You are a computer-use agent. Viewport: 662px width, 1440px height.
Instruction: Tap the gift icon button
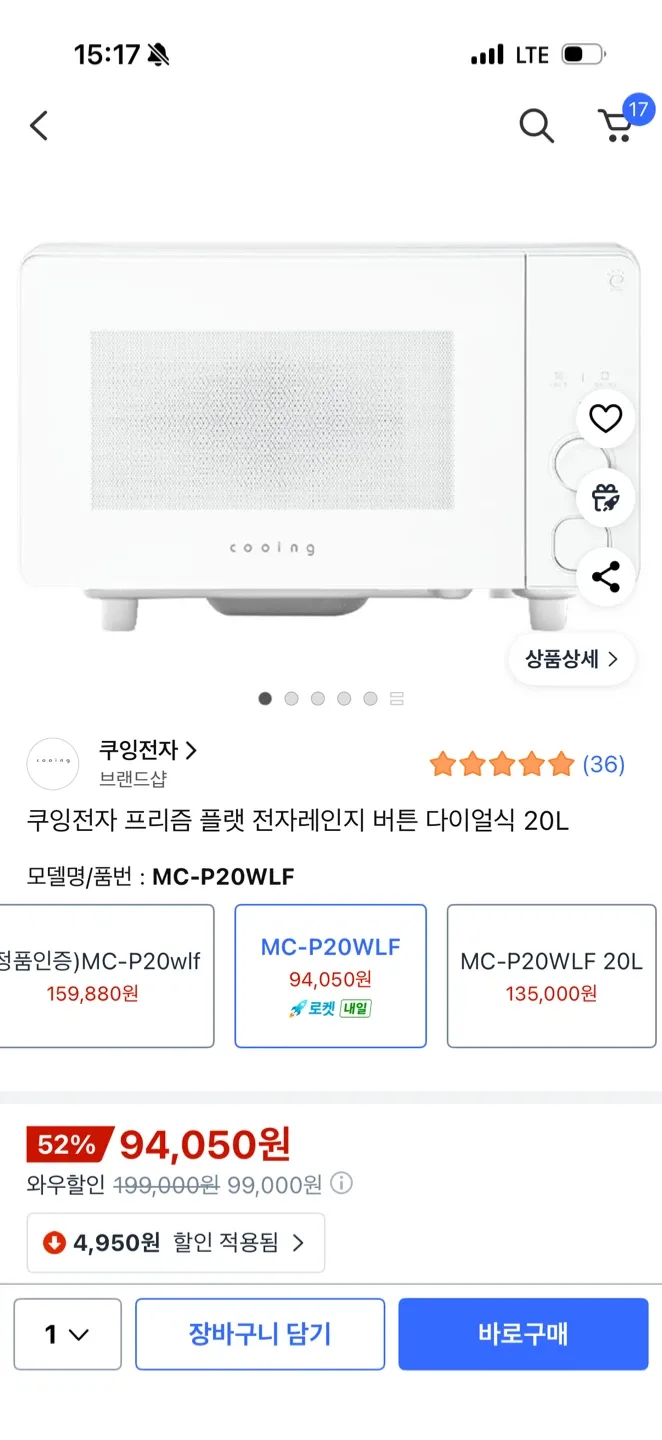tap(606, 497)
